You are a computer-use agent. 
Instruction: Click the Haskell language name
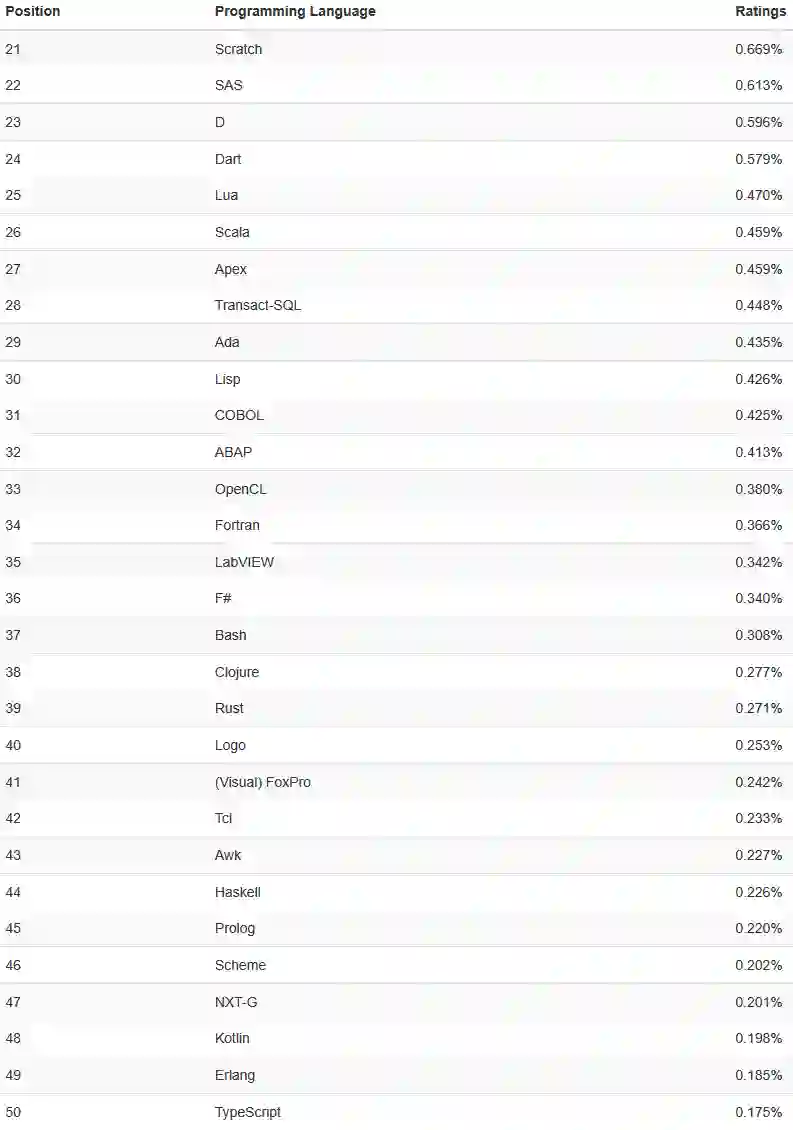[237, 892]
